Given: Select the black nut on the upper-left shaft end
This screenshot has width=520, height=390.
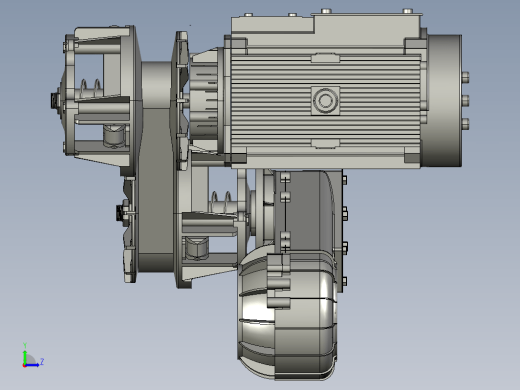Looking at the screenshot, I should pos(54,100).
